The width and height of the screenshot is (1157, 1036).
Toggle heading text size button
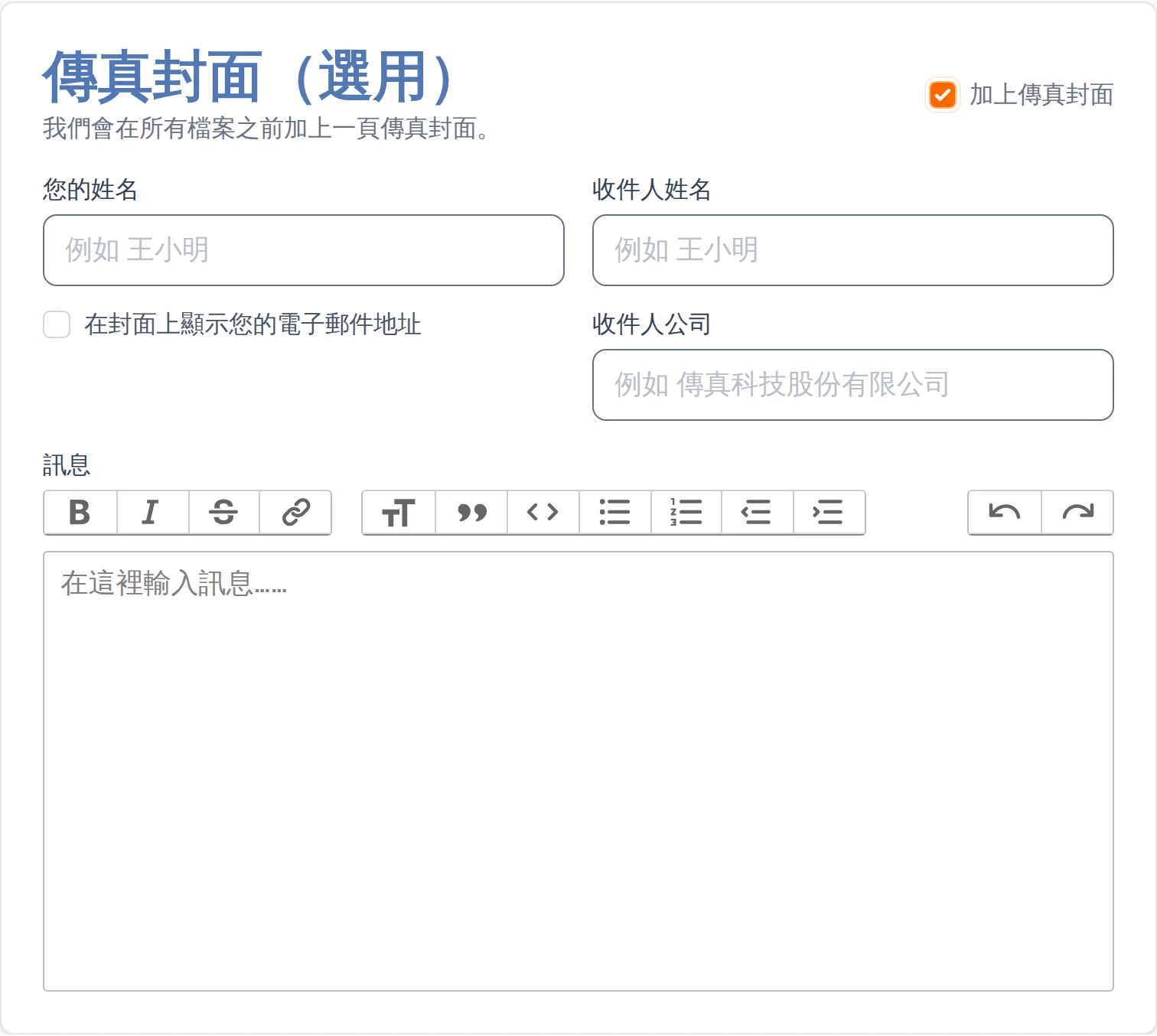[x=399, y=512]
